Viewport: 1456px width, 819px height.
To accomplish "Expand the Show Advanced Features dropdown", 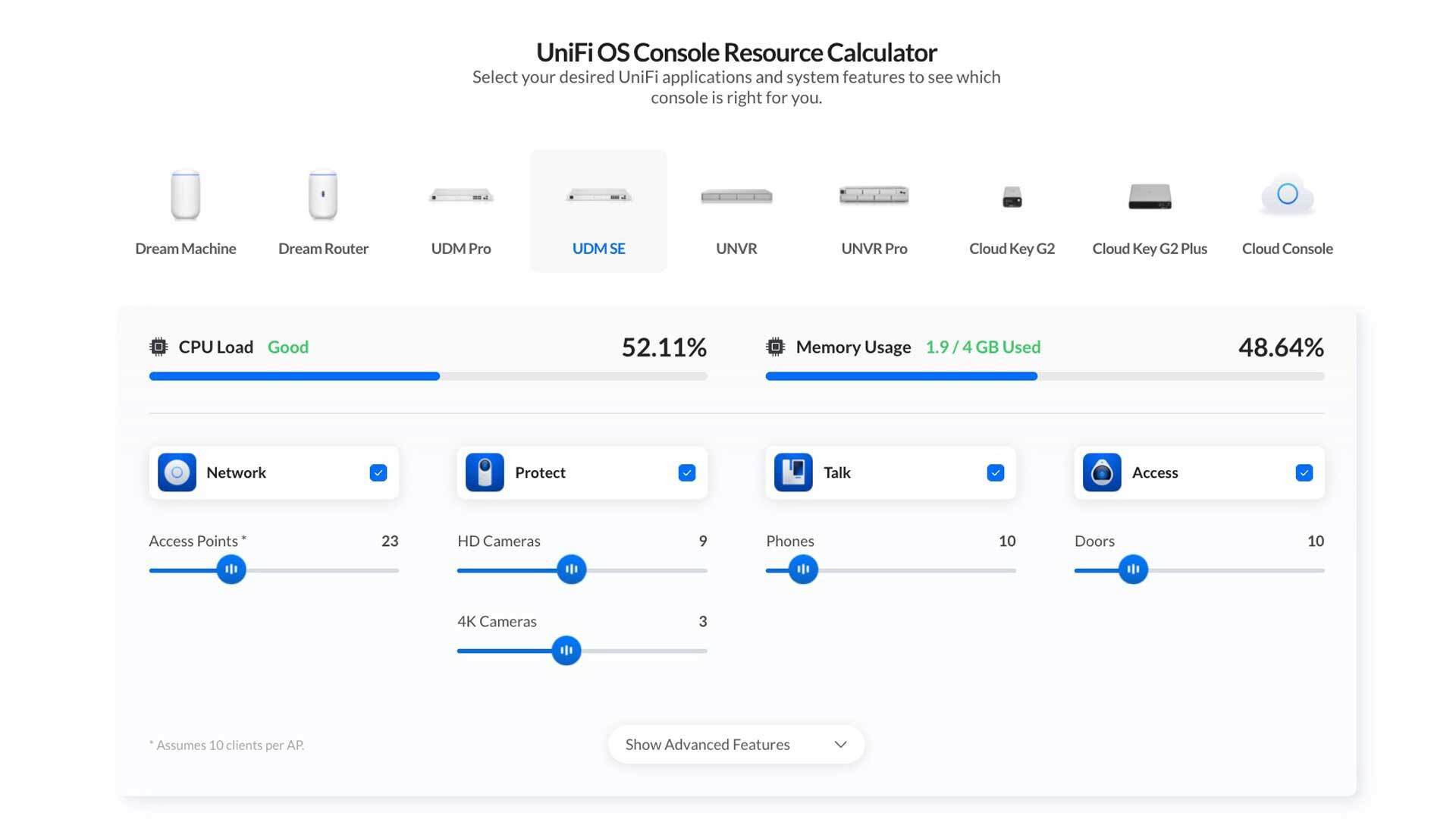I will pyautogui.click(x=736, y=744).
